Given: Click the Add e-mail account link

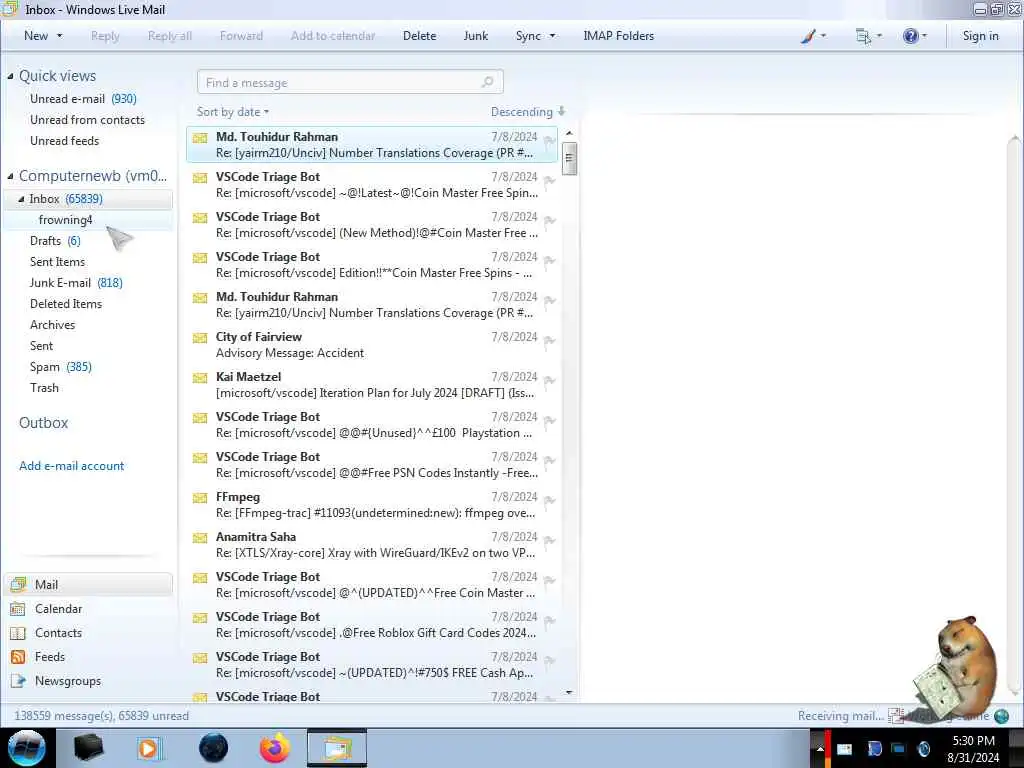Looking at the screenshot, I should click(x=71, y=466).
